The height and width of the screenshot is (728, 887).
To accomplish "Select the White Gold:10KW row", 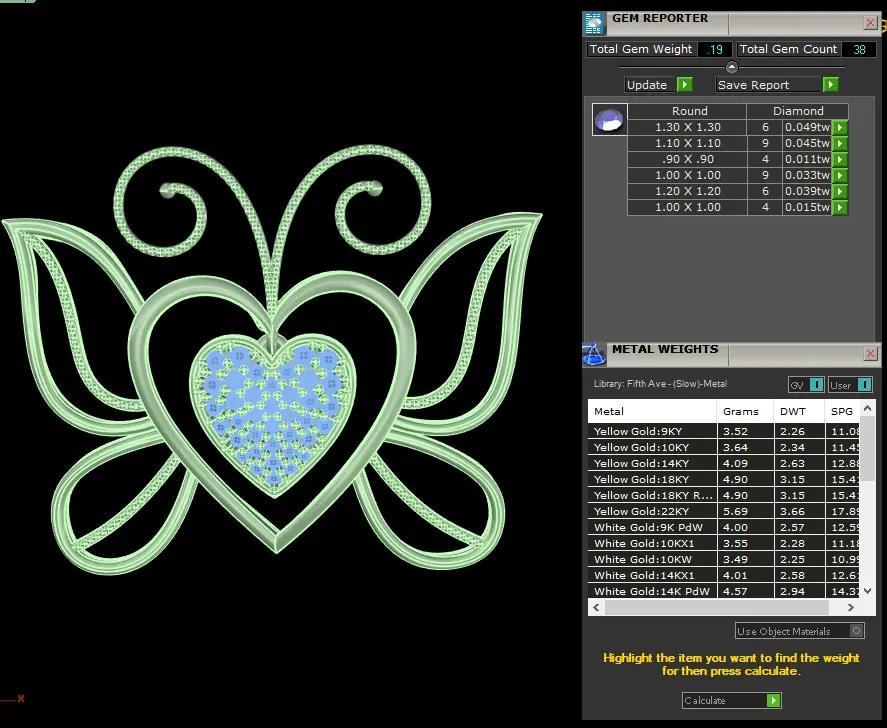I will [724, 559].
